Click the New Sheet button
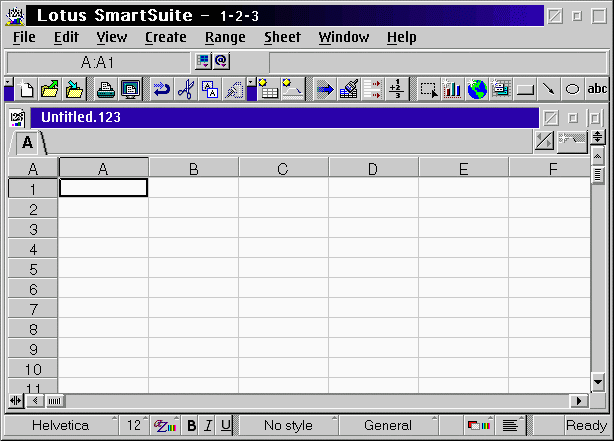The image size is (614, 441). click(x=572, y=141)
